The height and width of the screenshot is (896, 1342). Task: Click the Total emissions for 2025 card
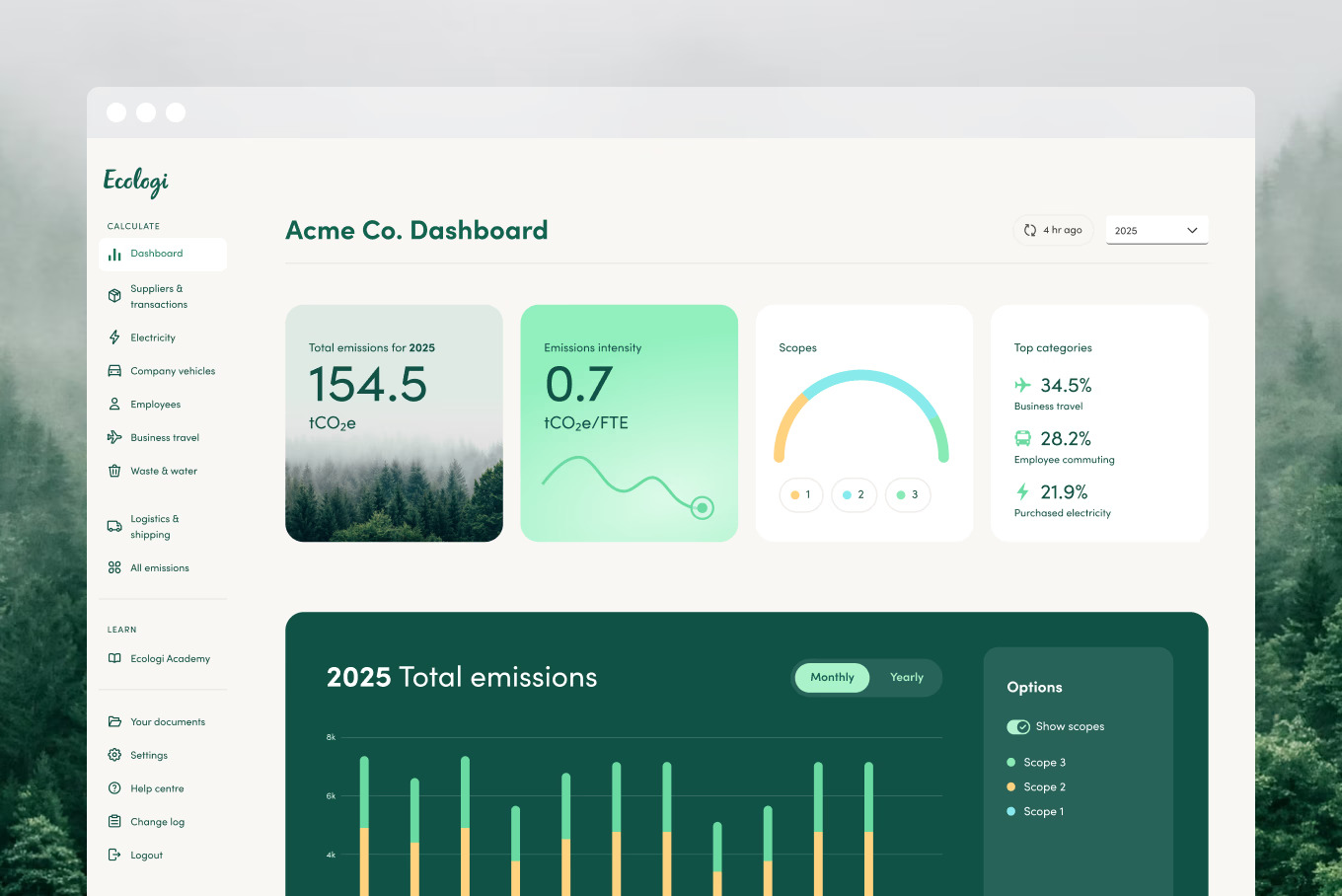394,423
